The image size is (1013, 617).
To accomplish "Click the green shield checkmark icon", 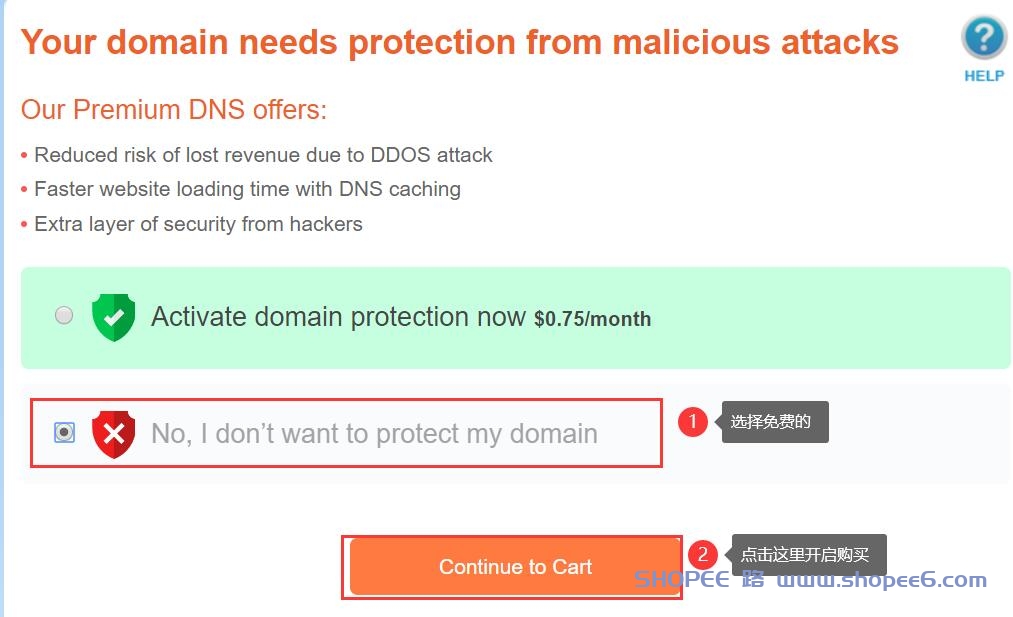I will pos(113,317).
